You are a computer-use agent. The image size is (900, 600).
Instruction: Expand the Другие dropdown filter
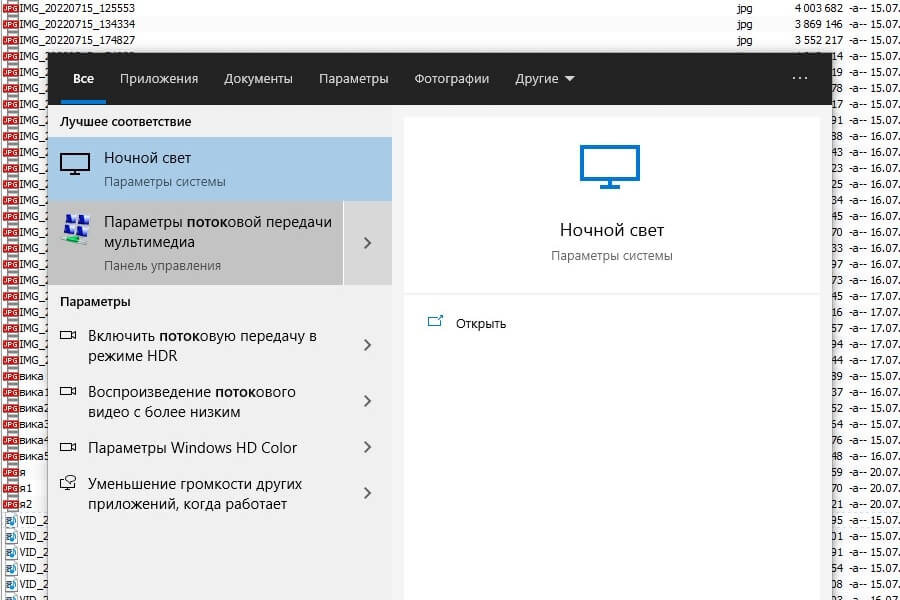(544, 79)
